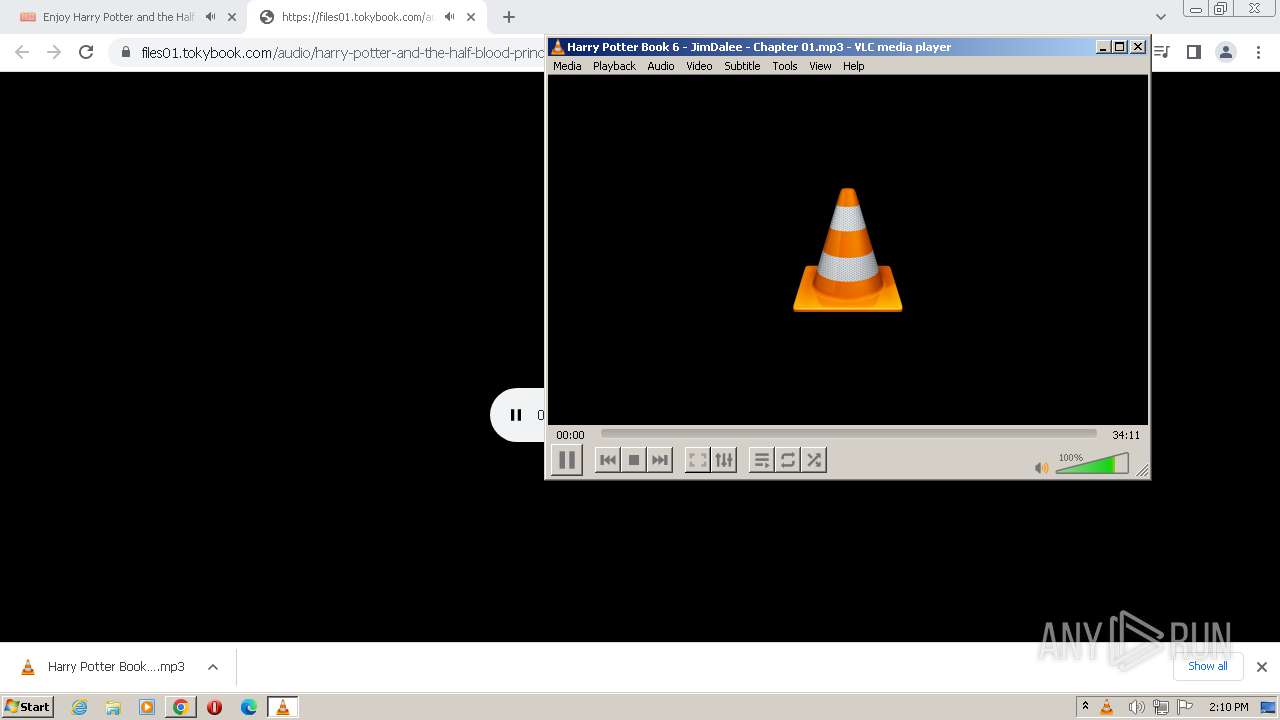The height and width of the screenshot is (720, 1280).
Task: Open network tray icon
Action: point(1161,707)
